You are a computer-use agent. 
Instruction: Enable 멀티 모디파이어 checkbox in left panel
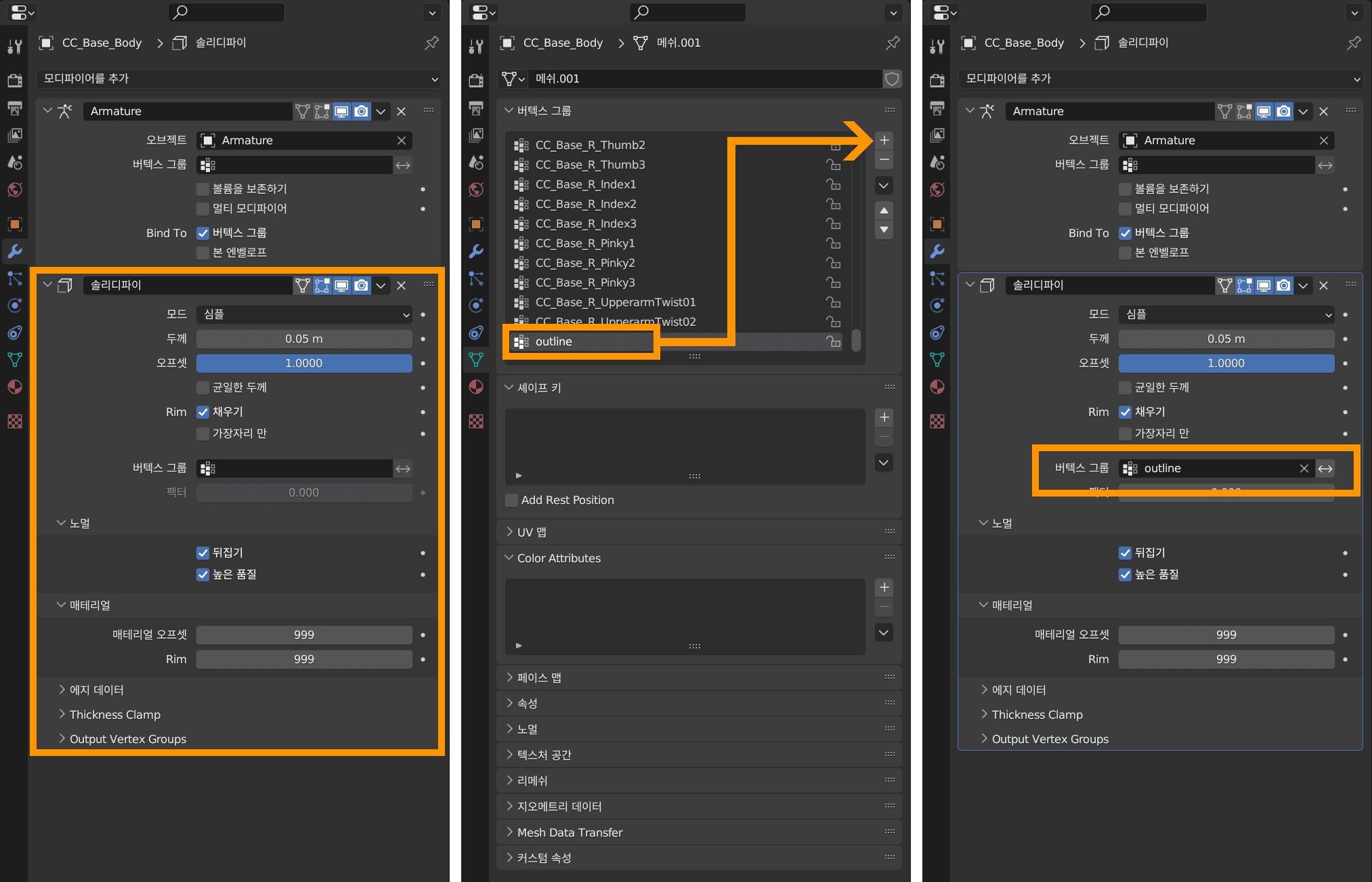(202, 209)
